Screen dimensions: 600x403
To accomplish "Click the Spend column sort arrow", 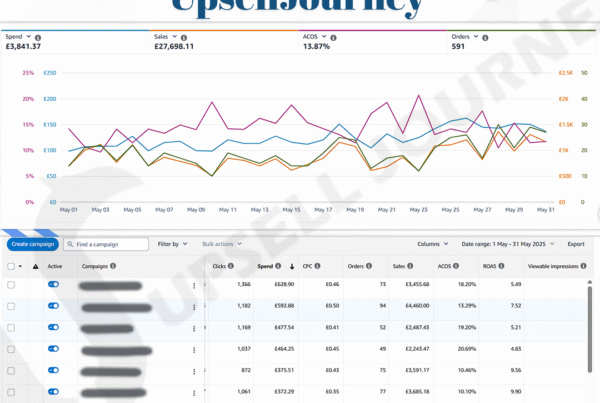I will click(292, 266).
